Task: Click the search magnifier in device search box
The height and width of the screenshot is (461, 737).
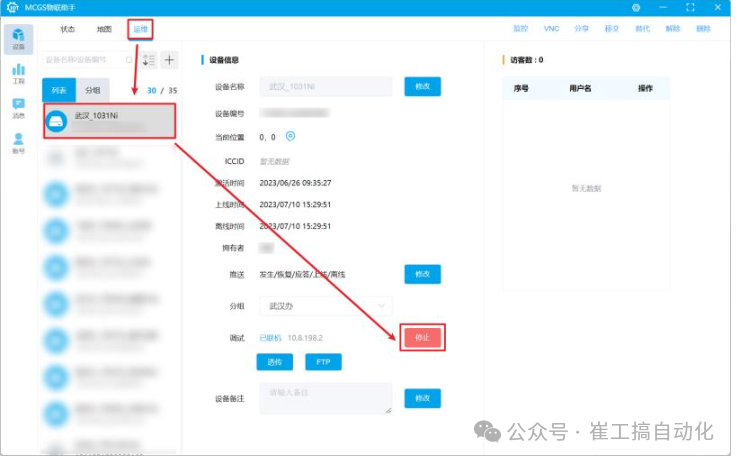Action: tap(129, 60)
